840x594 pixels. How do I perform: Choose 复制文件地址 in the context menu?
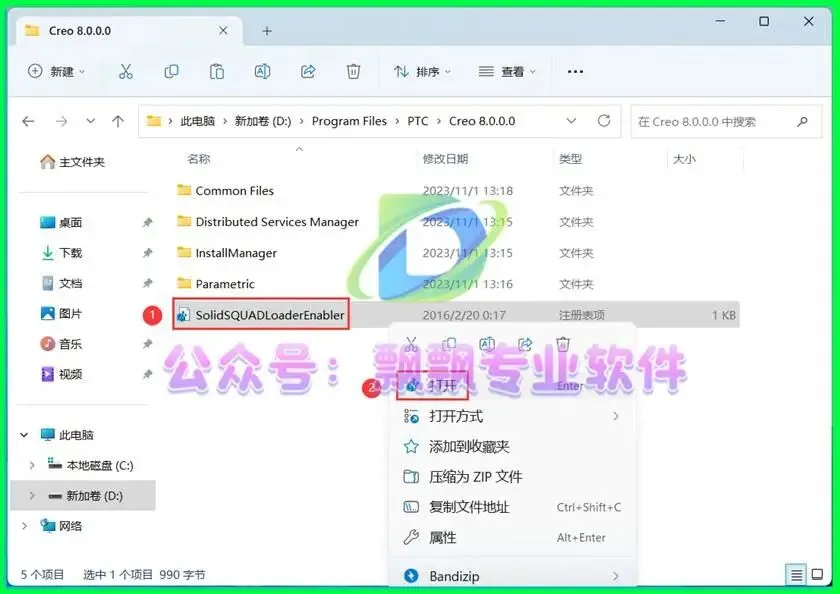[514, 507]
